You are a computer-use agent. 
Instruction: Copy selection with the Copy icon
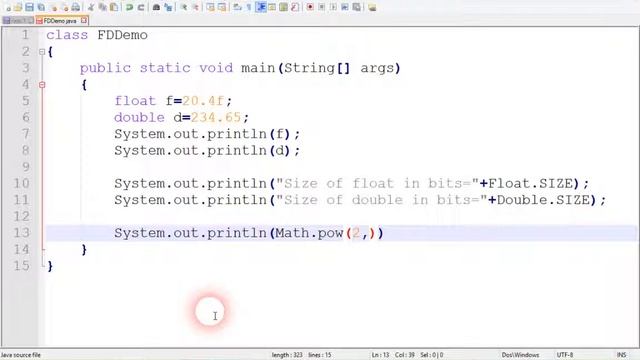(x=102, y=7)
